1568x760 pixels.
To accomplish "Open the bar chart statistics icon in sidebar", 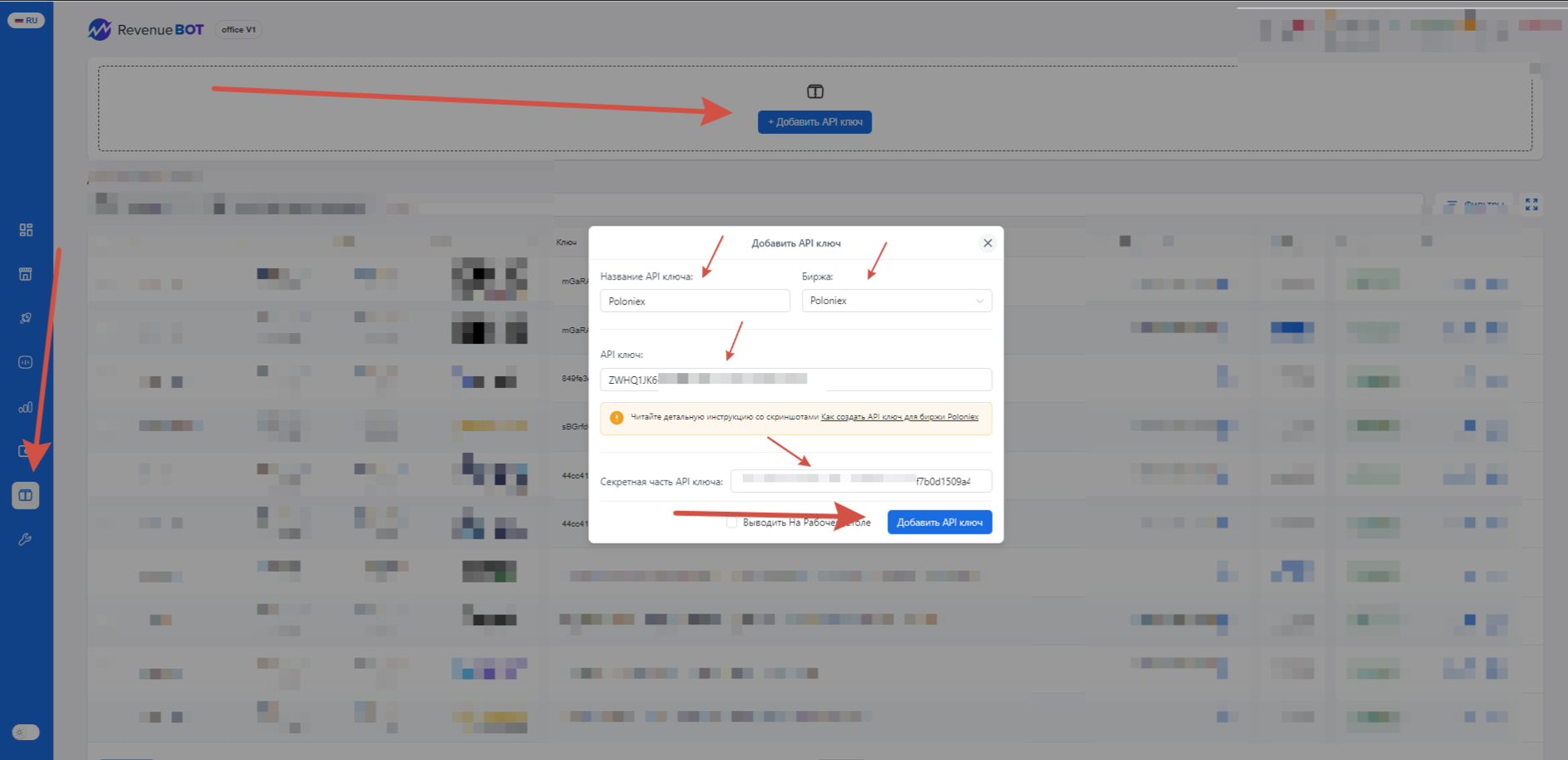I will pyautogui.click(x=26, y=407).
